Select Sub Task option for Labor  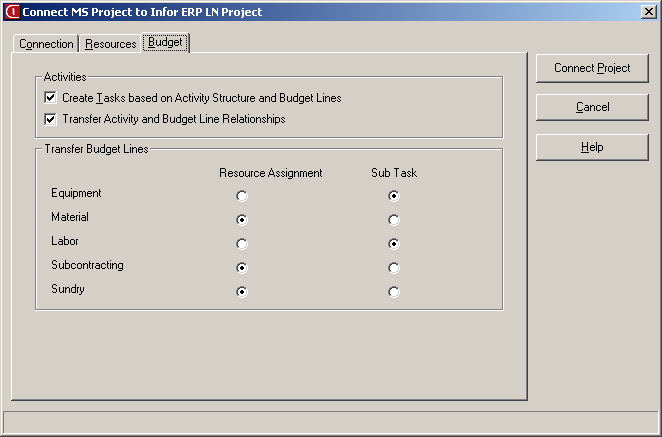(x=394, y=244)
